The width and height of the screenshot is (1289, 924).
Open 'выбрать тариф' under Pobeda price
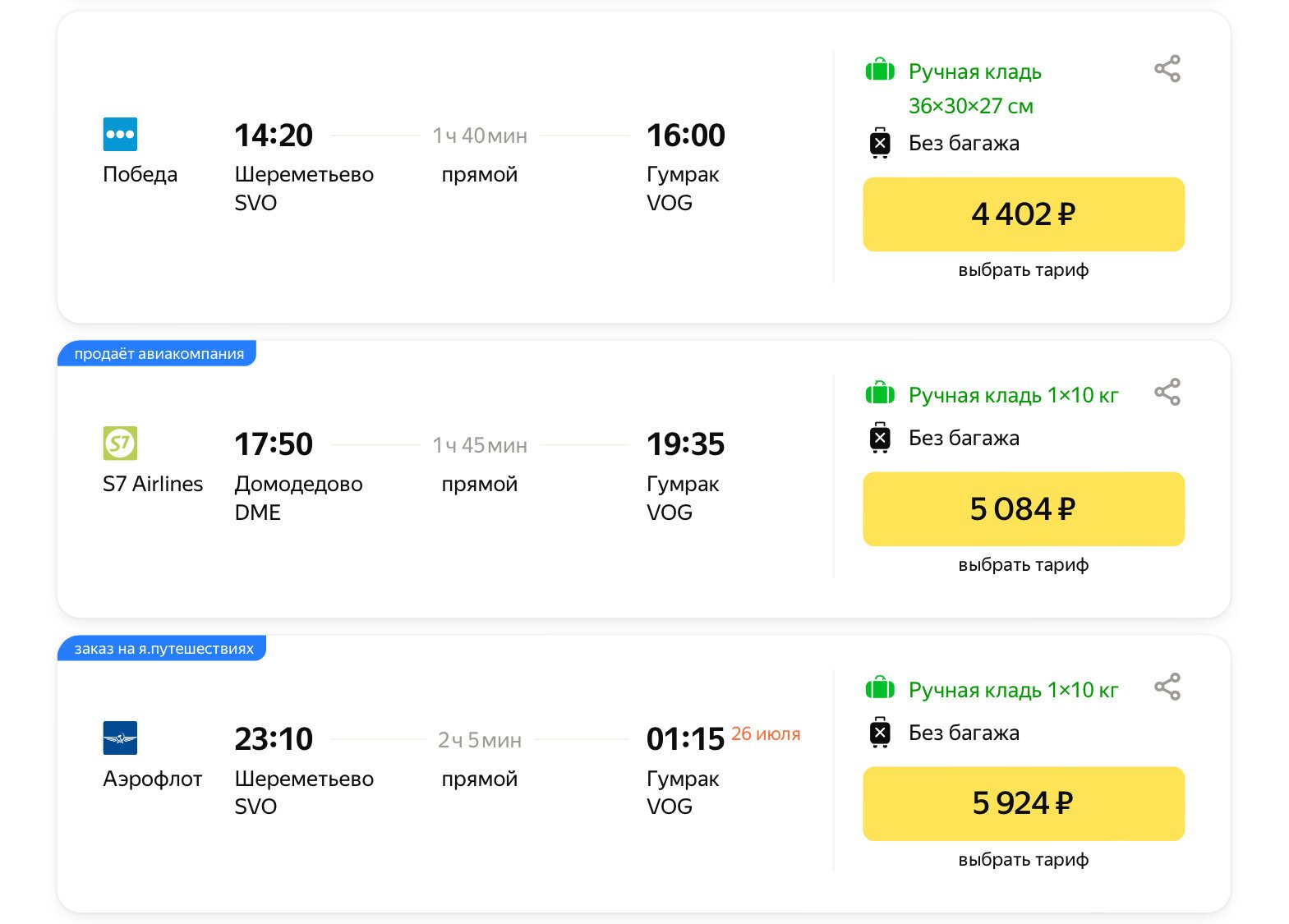tap(1023, 270)
